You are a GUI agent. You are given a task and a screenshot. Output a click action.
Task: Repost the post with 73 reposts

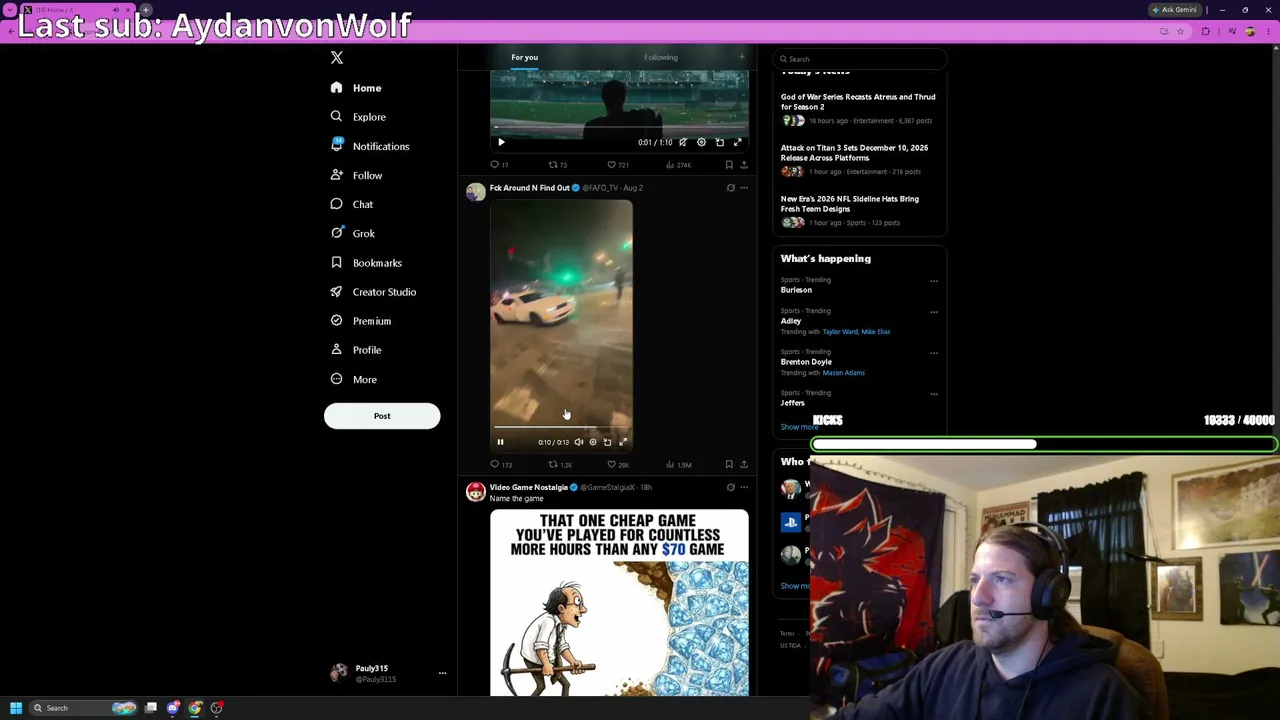point(557,165)
